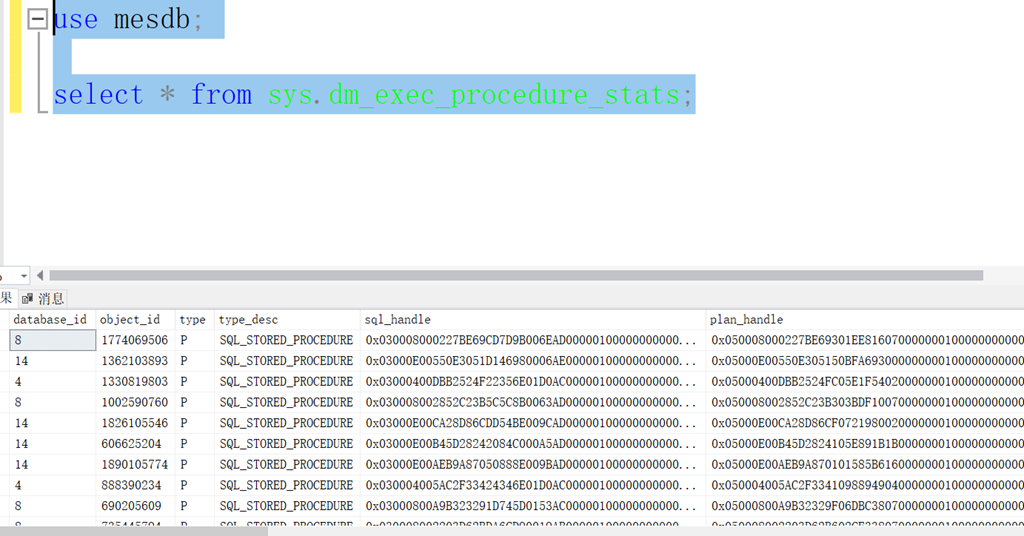Collapse the SQL code block outline toggle

tap(38, 19)
